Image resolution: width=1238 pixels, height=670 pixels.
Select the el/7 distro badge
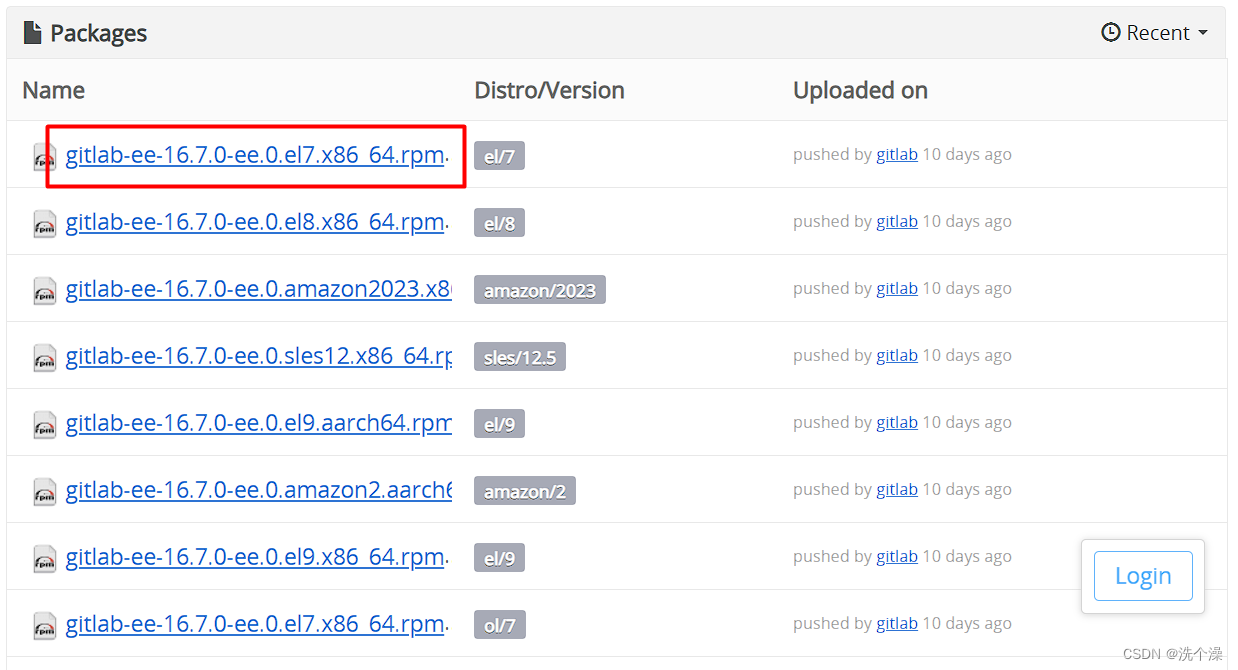tap(498, 156)
